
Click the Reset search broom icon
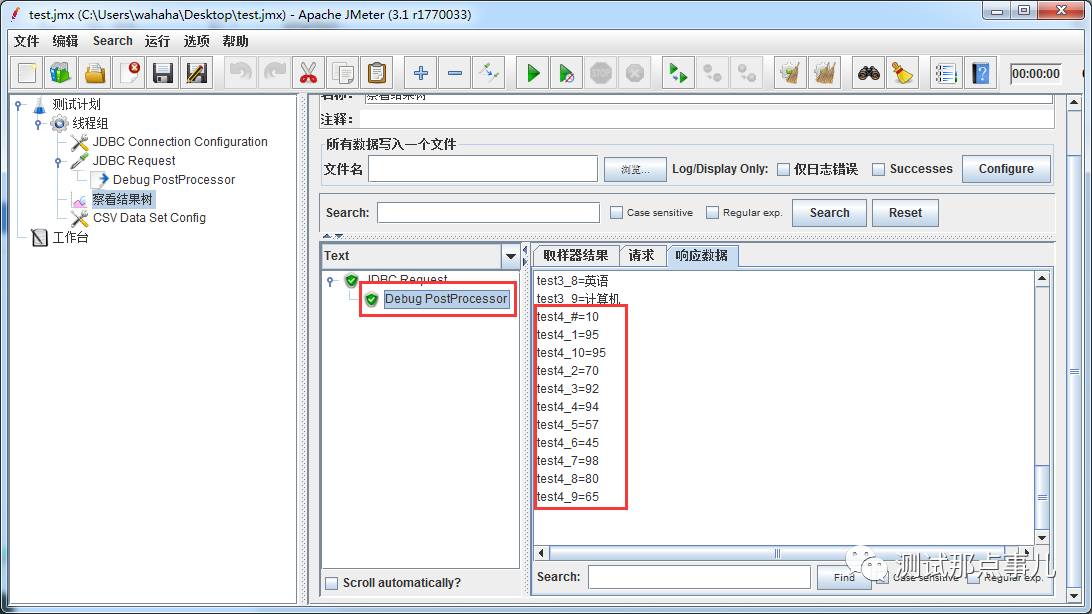pos(902,72)
